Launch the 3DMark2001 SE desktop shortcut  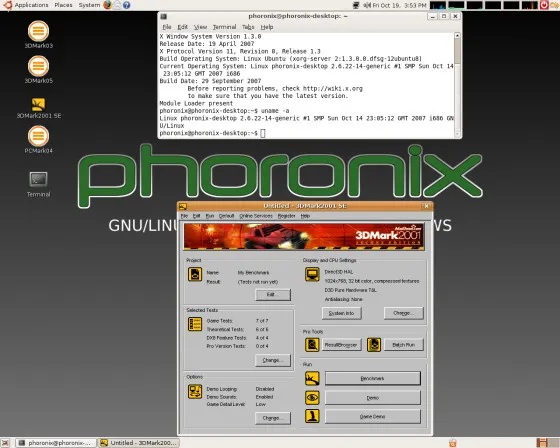pyautogui.click(x=38, y=104)
